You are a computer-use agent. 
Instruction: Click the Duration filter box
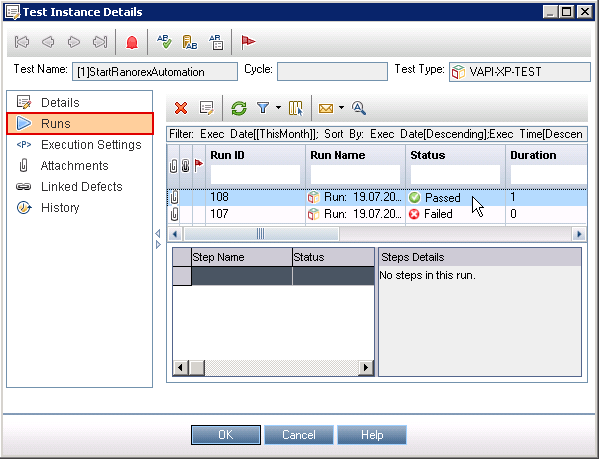[549, 175]
